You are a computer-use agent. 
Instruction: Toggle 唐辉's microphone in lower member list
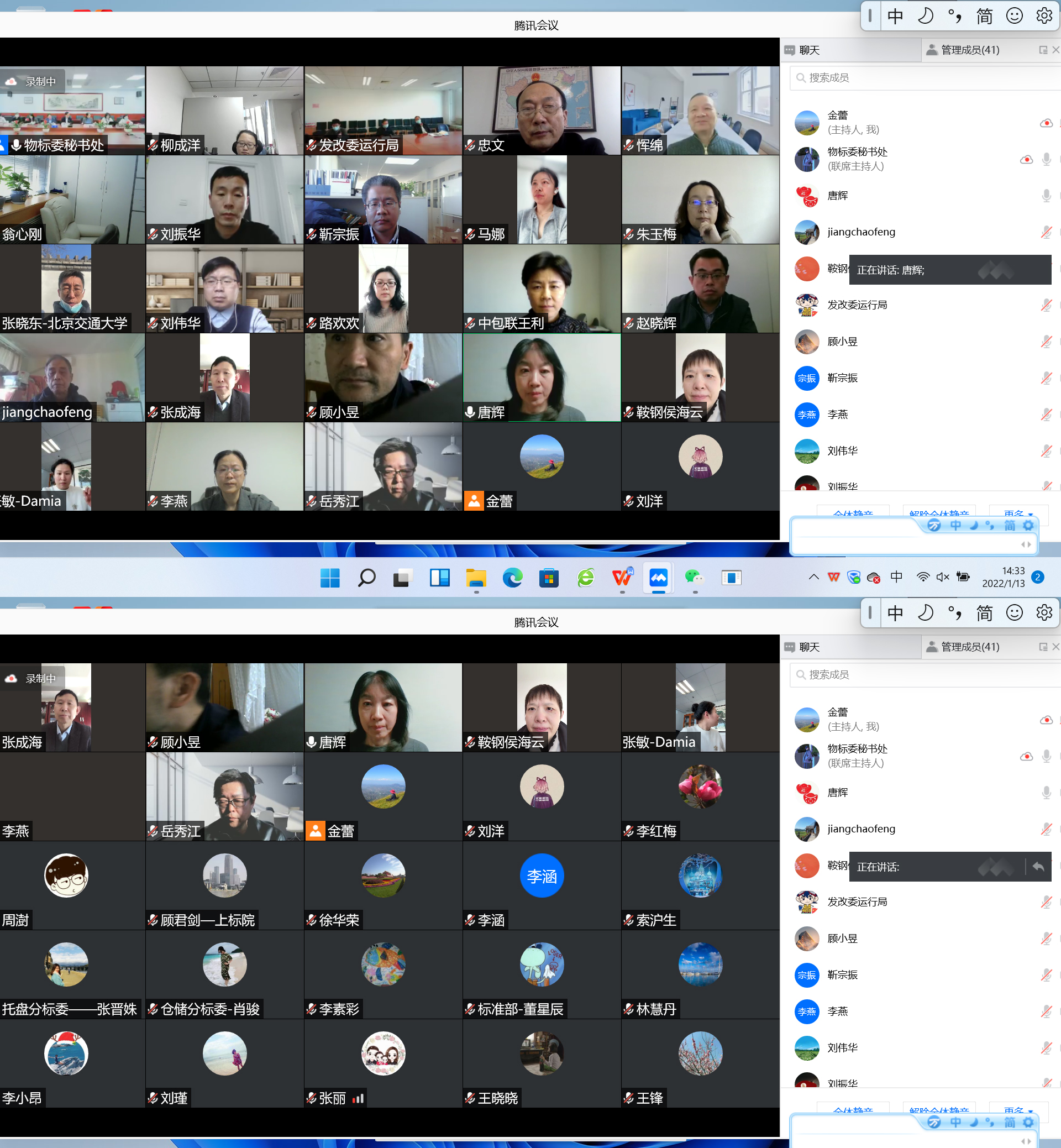(1046, 793)
